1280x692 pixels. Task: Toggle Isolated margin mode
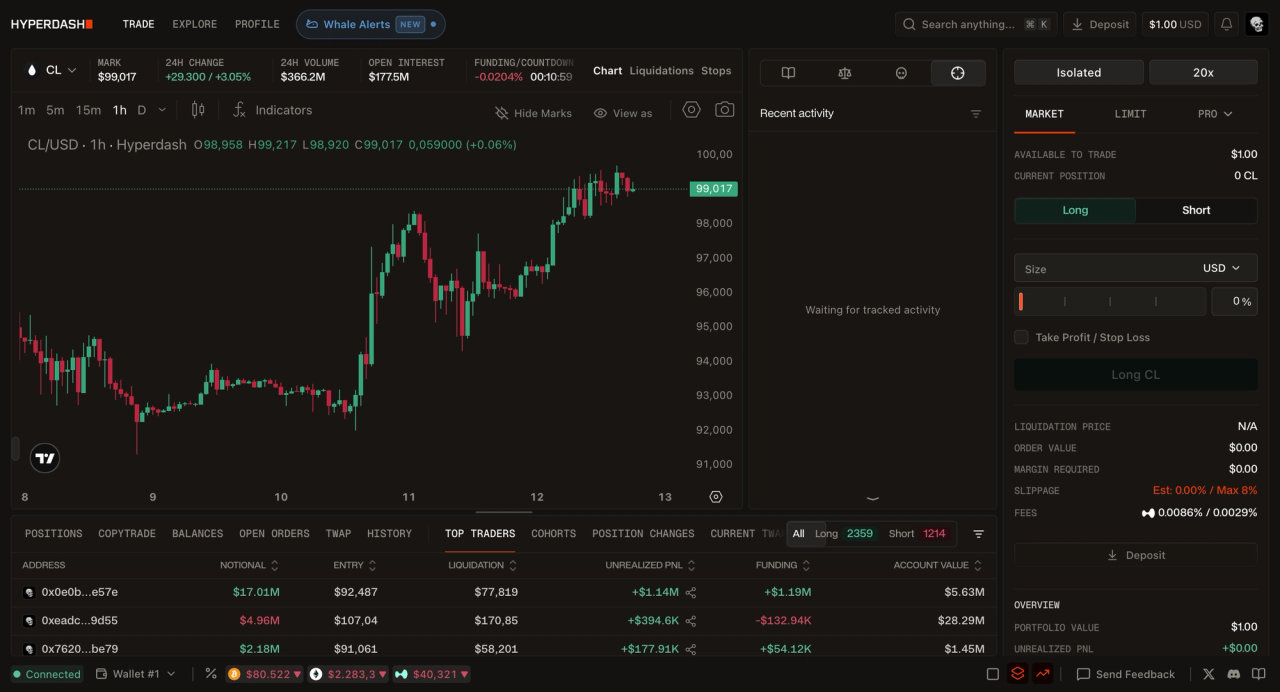click(x=1079, y=72)
